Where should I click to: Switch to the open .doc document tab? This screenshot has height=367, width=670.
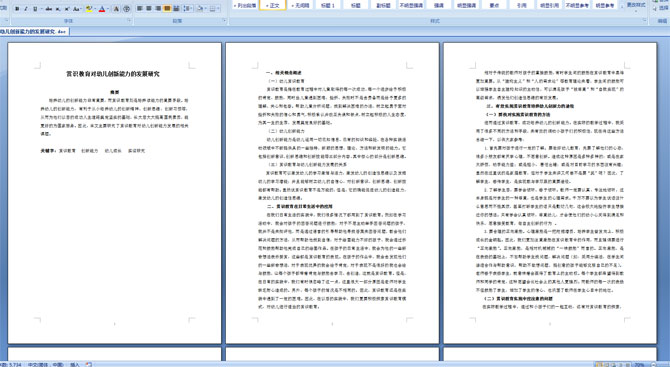click(x=34, y=31)
